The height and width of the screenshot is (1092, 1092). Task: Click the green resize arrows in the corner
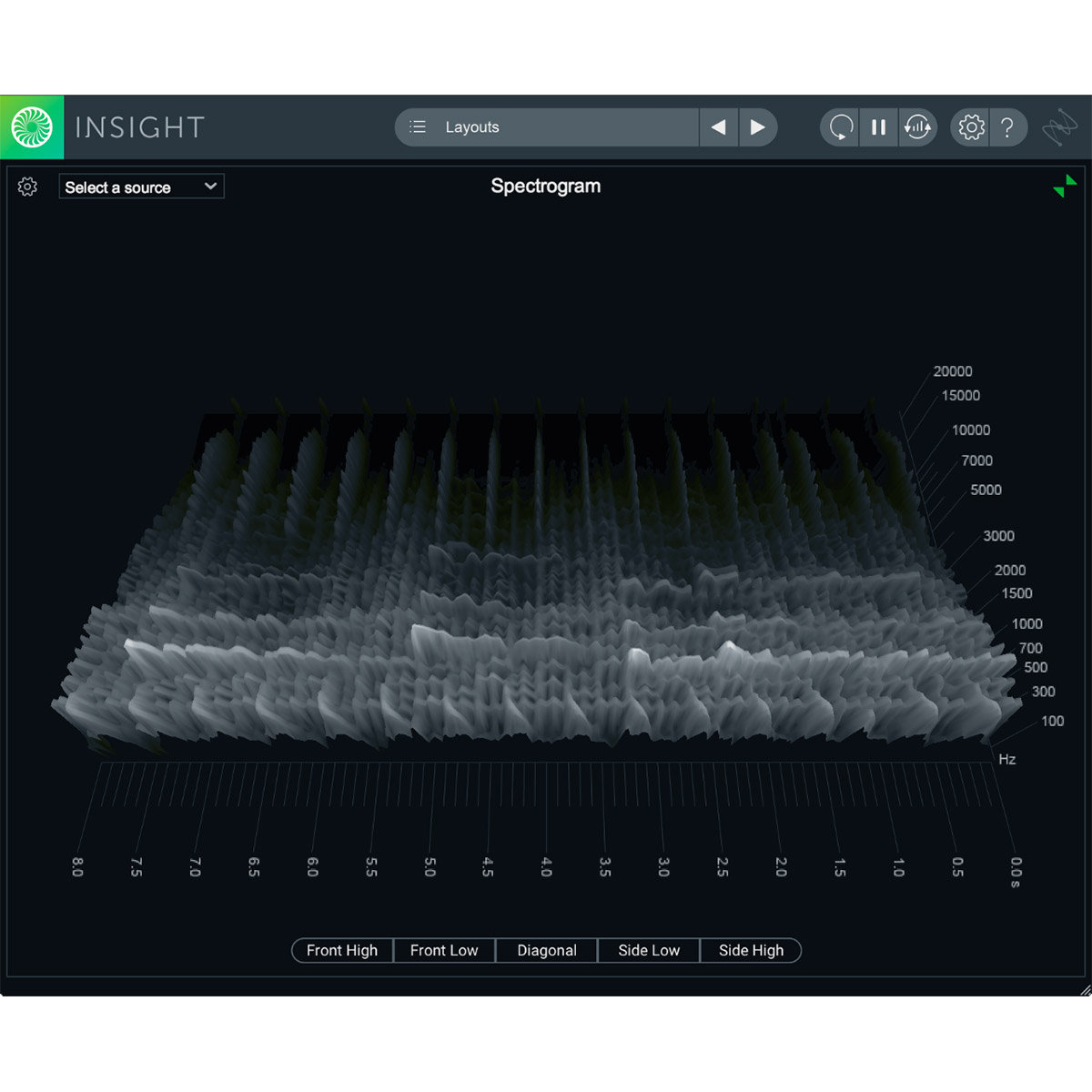[x=1065, y=185]
